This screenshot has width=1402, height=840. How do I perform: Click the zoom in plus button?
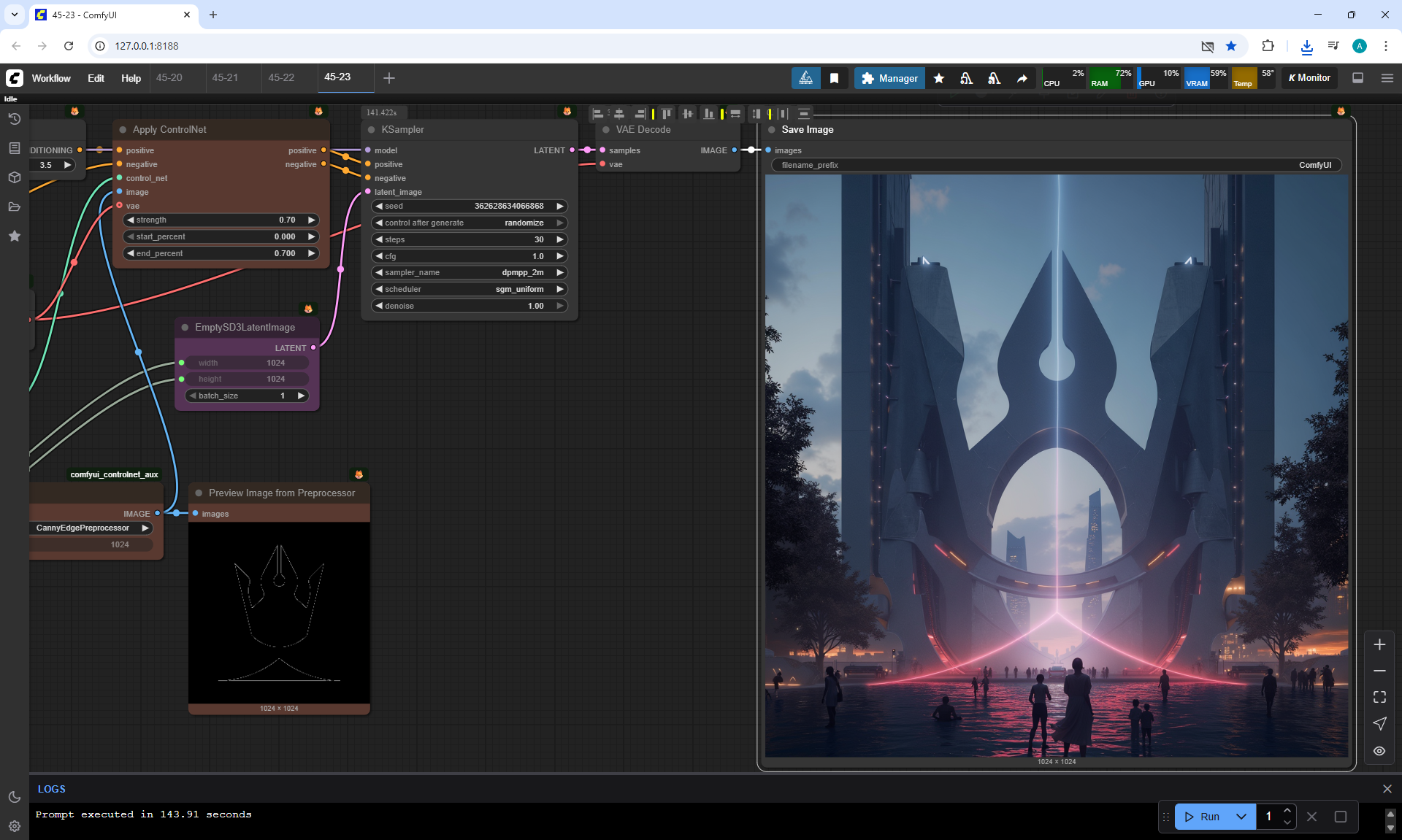(1379, 644)
